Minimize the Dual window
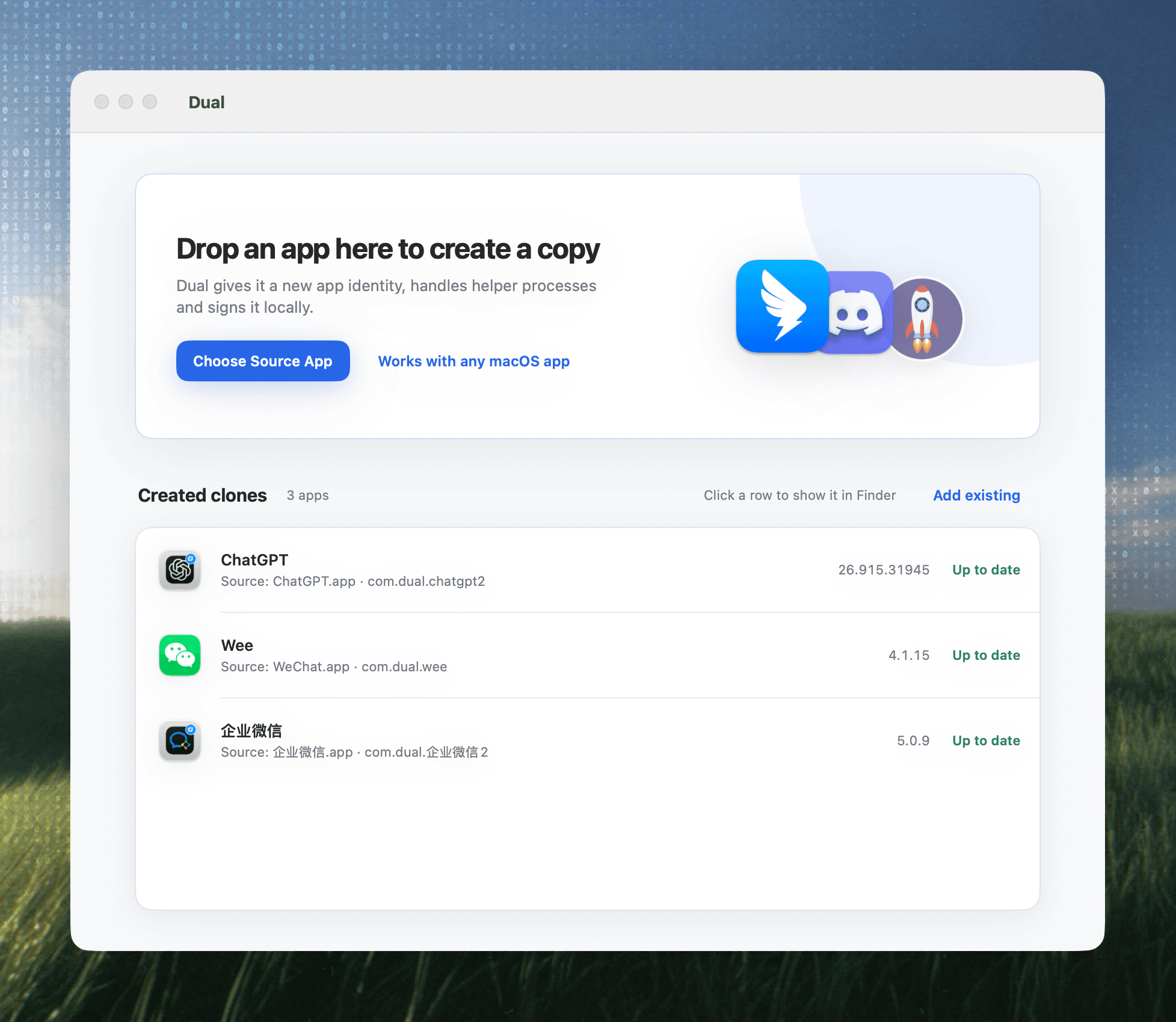The height and width of the screenshot is (1022, 1176). coord(126,102)
